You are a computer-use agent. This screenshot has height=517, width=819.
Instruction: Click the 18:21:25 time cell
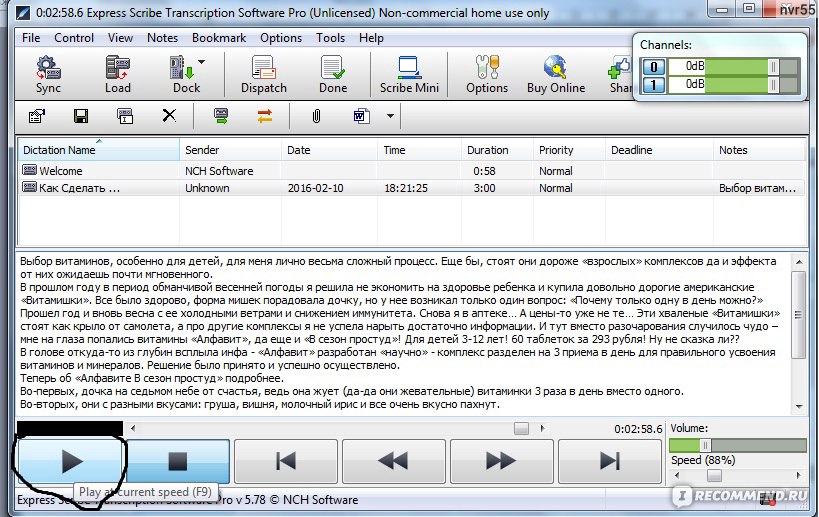pyautogui.click(x=406, y=188)
